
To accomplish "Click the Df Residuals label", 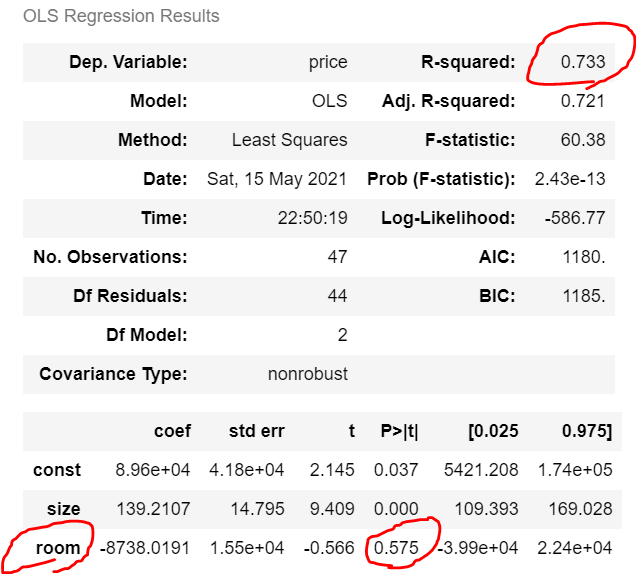I will 130,295.
